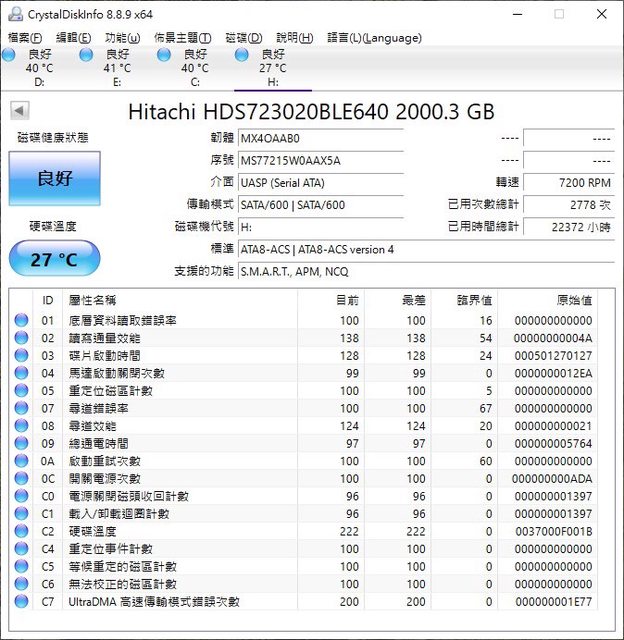The height and width of the screenshot is (640, 624).
Task: Click status orb for attribute C7 UltraDMA
Action: [x=21, y=601]
